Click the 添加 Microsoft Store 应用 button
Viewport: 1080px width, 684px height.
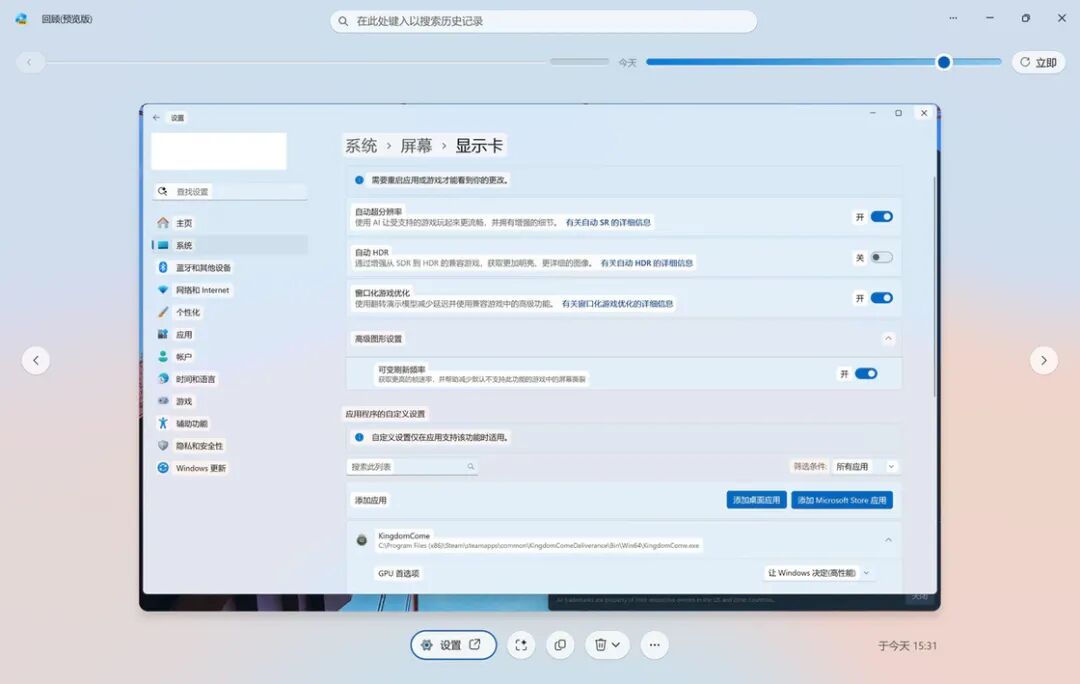point(842,500)
